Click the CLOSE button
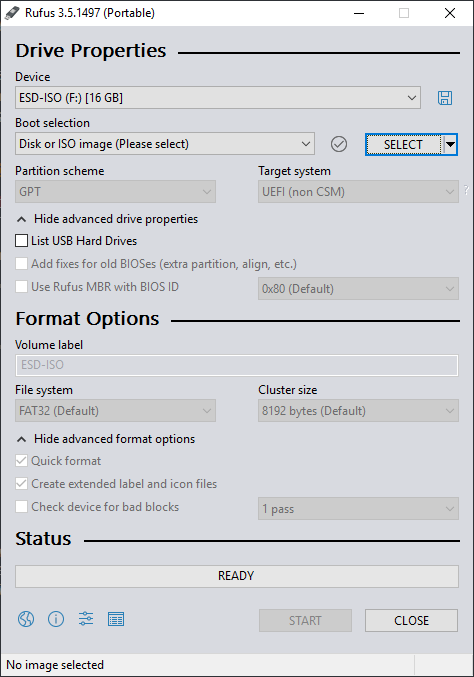The width and height of the screenshot is (474, 677). (411, 620)
